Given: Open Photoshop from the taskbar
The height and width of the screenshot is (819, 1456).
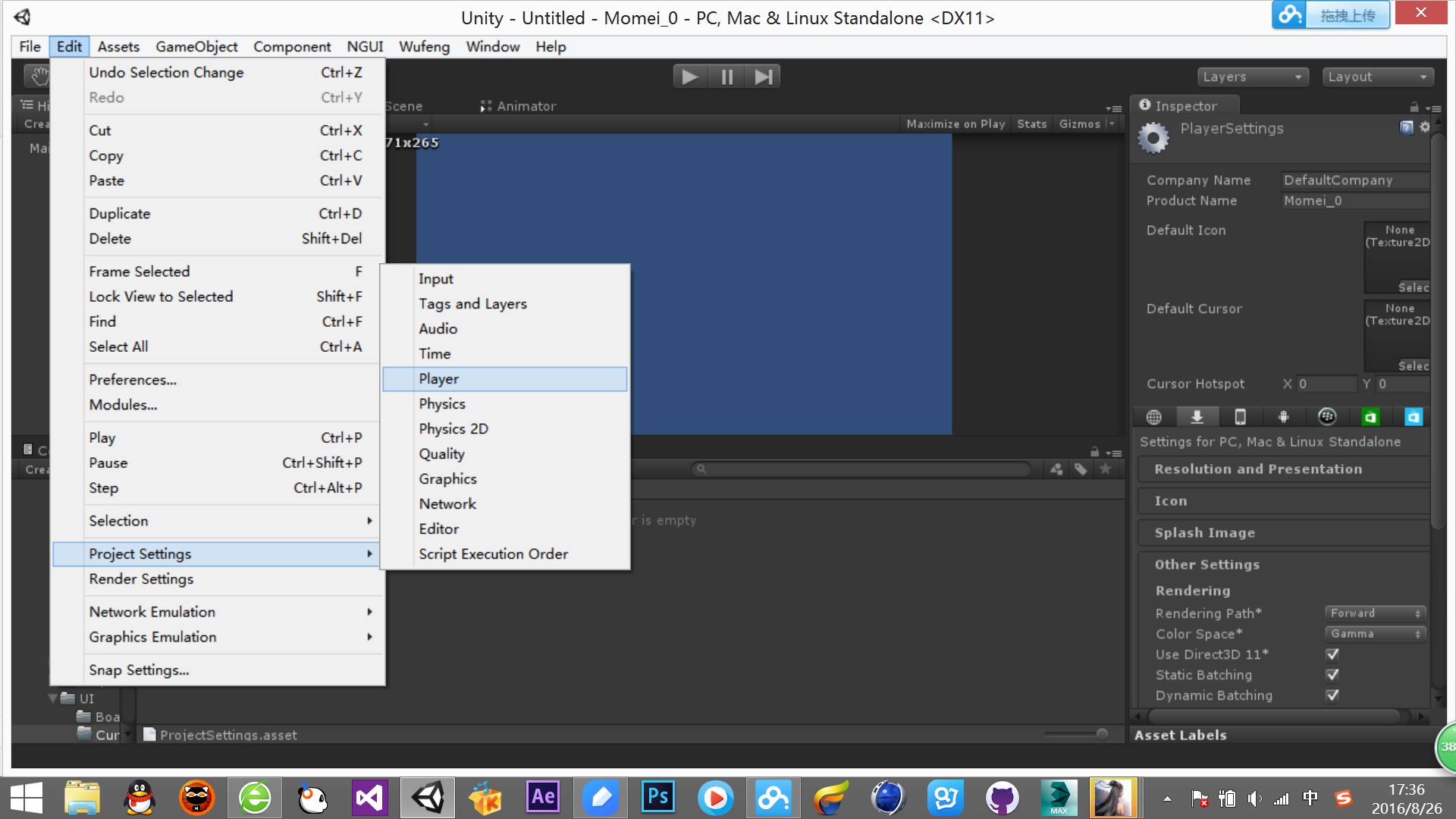Looking at the screenshot, I should coord(657,798).
